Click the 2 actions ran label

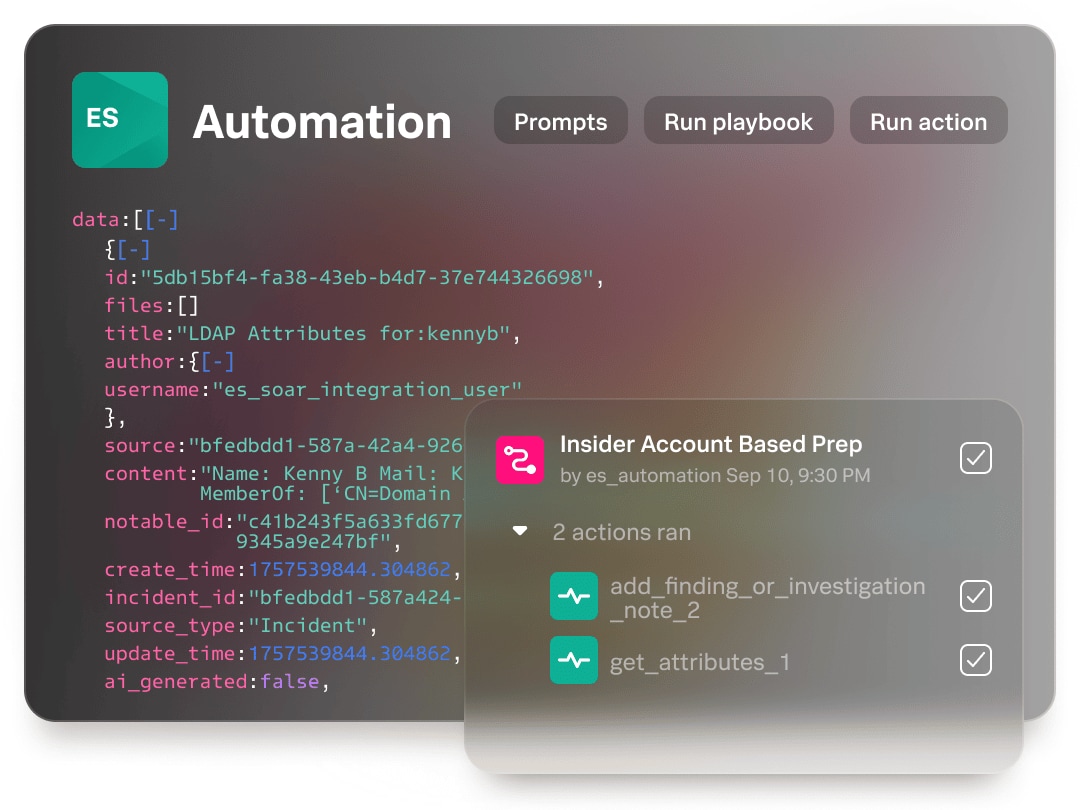[x=621, y=532]
